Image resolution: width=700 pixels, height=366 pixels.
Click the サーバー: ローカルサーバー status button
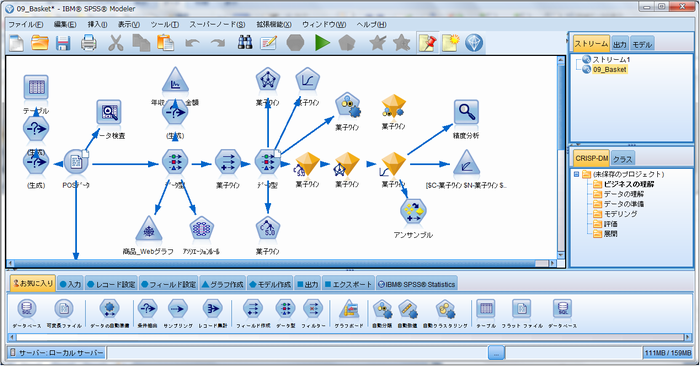[56, 353]
